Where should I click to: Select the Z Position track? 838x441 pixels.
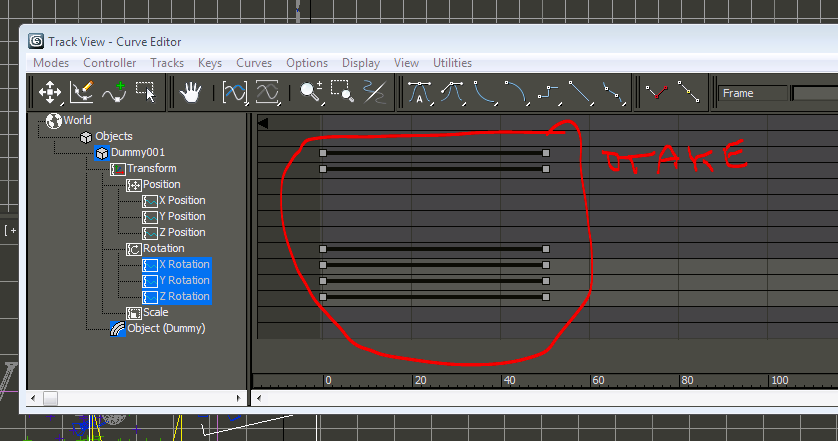click(182, 233)
